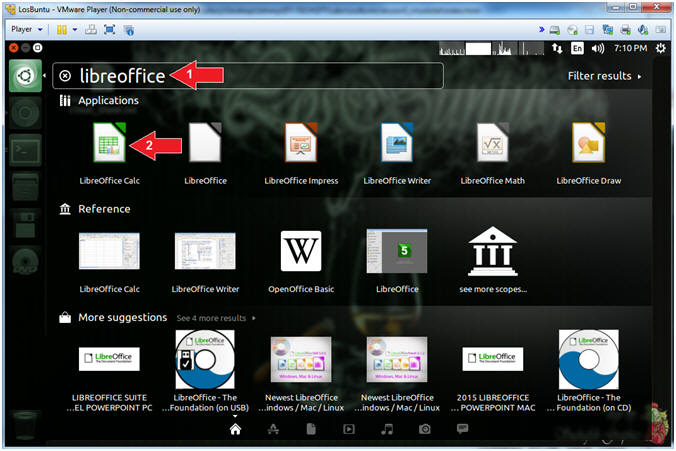Open LibreOffice reference with green 5 icon
This screenshot has height=451, width=676.
point(397,260)
